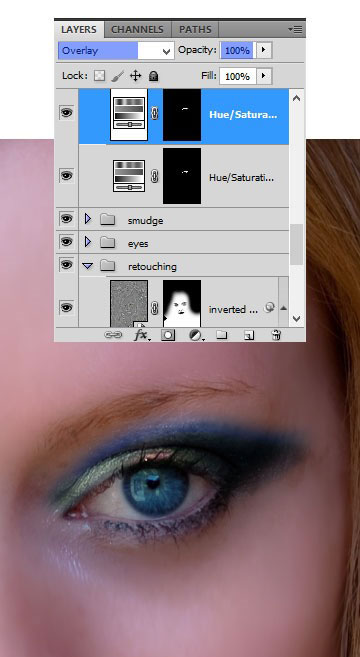Click the layers scrollbar down arrow
Viewport: 360px width, 657px height.
tap(296, 318)
